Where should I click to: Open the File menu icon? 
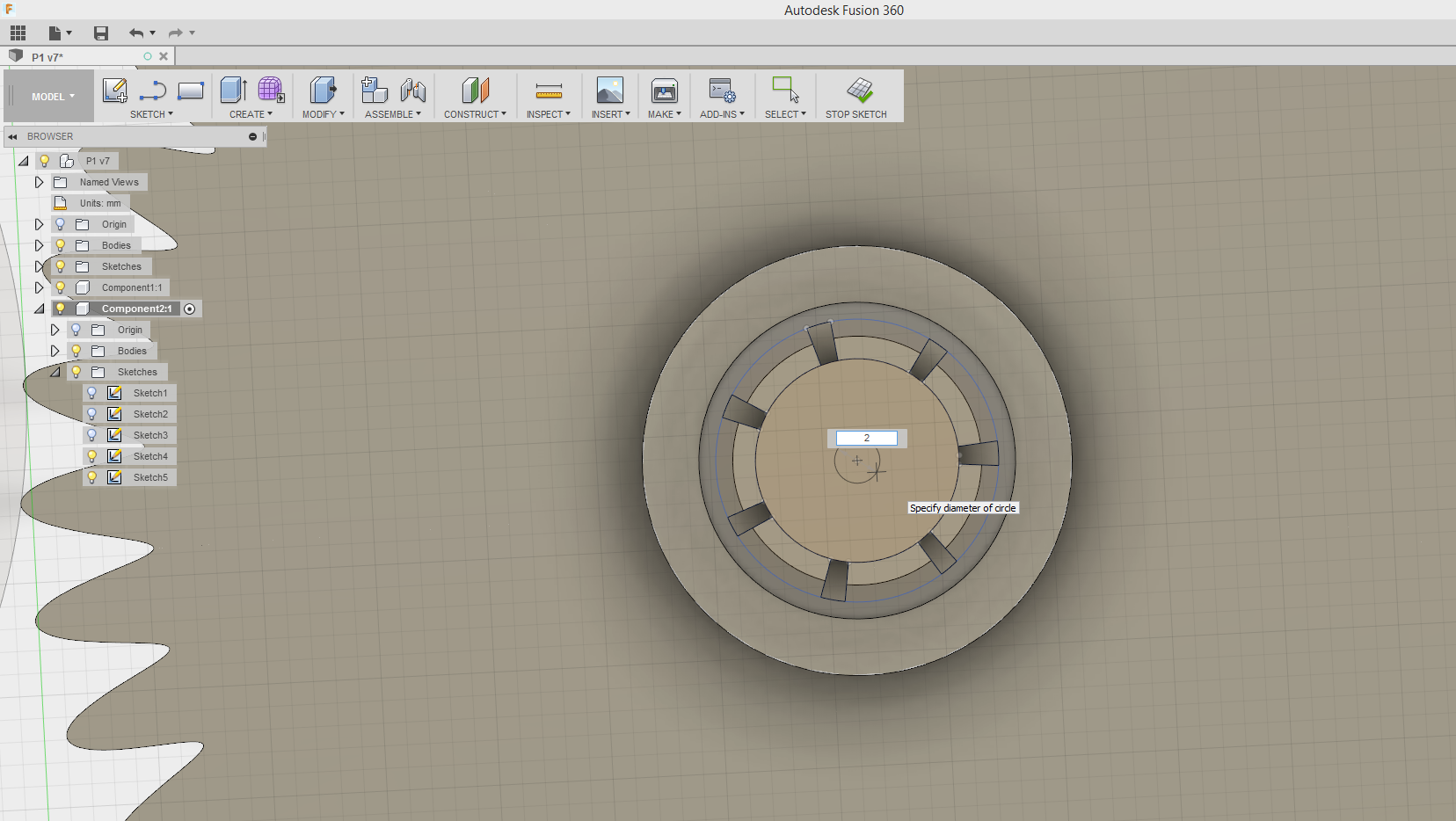coord(59,33)
